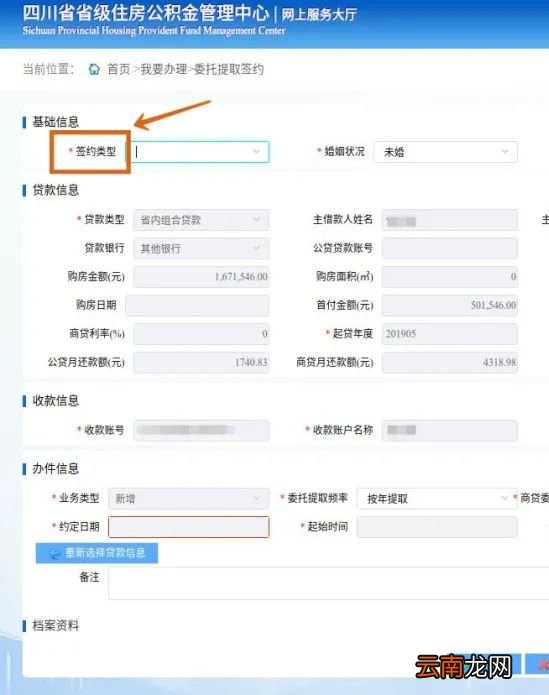Image resolution: width=549 pixels, height=695 pixels.
Task: Open the 签约类型 dropdown
Action: (198, 152)
